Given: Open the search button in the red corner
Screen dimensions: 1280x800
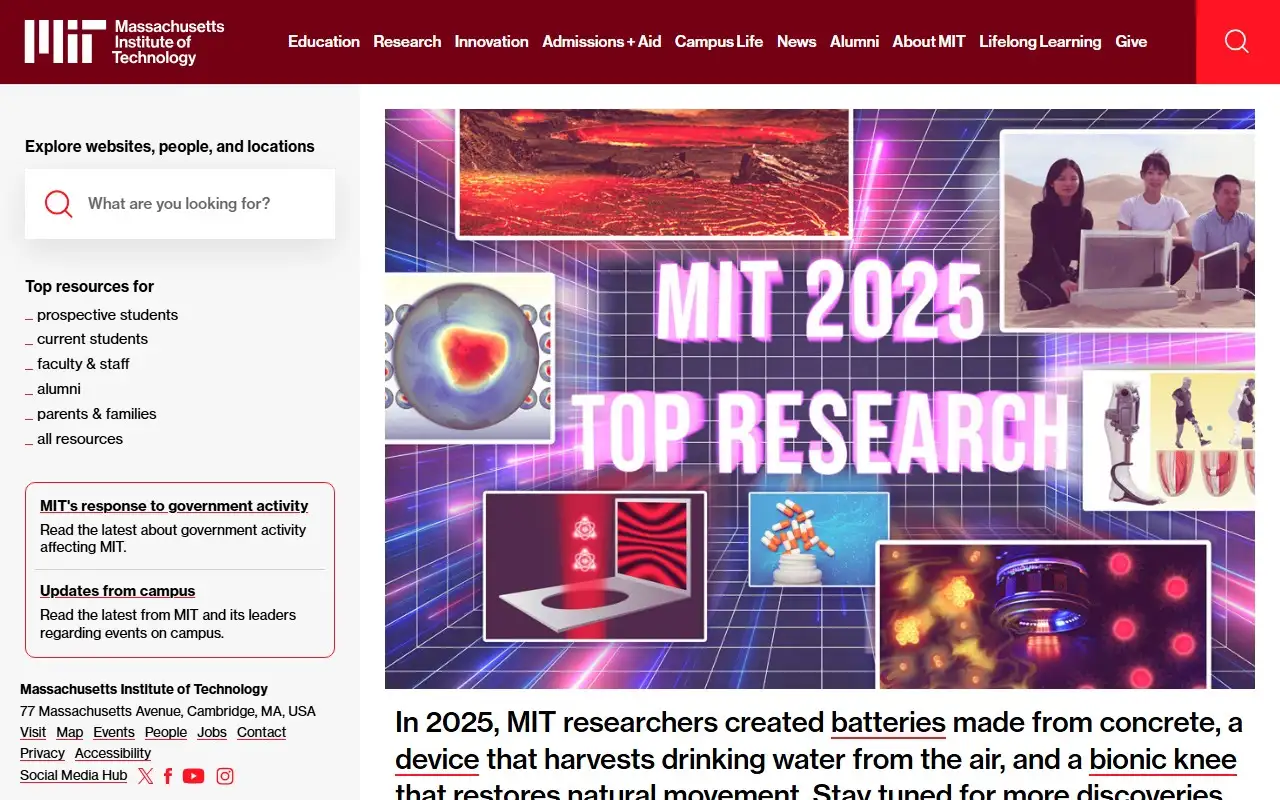Looking at the screenshot, I should tap(1237, 41).
